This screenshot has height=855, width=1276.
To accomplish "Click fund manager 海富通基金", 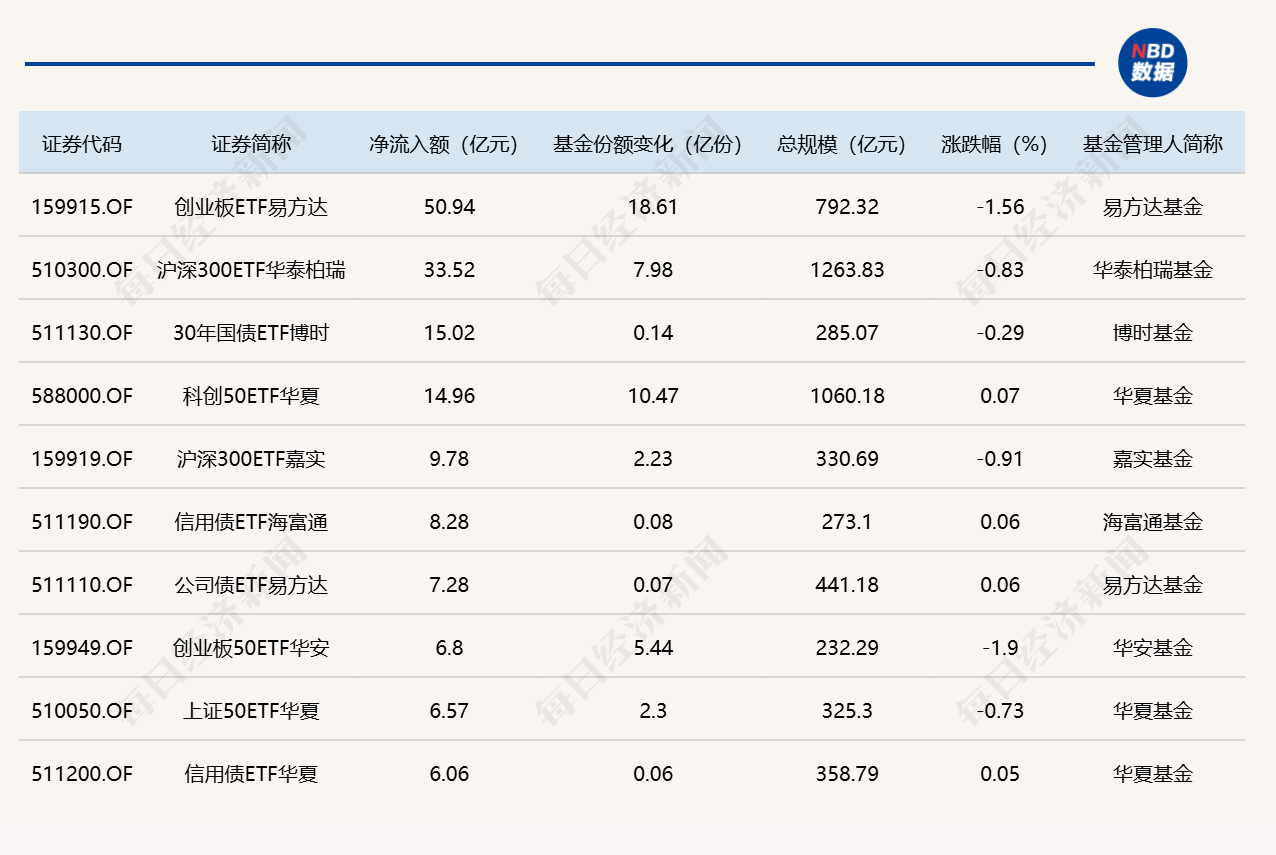I will pyautogui.click(x=1153, y=522).
